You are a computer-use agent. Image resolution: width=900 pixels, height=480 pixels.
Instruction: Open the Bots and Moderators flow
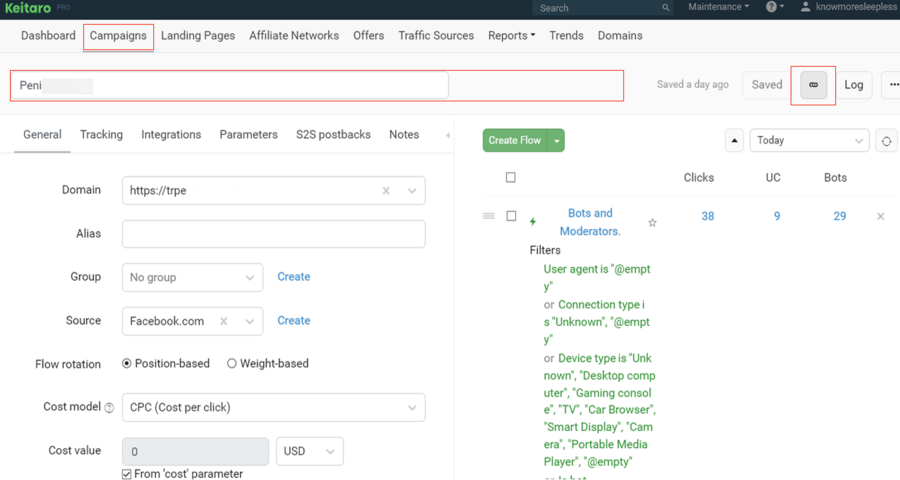click(590, 222)
